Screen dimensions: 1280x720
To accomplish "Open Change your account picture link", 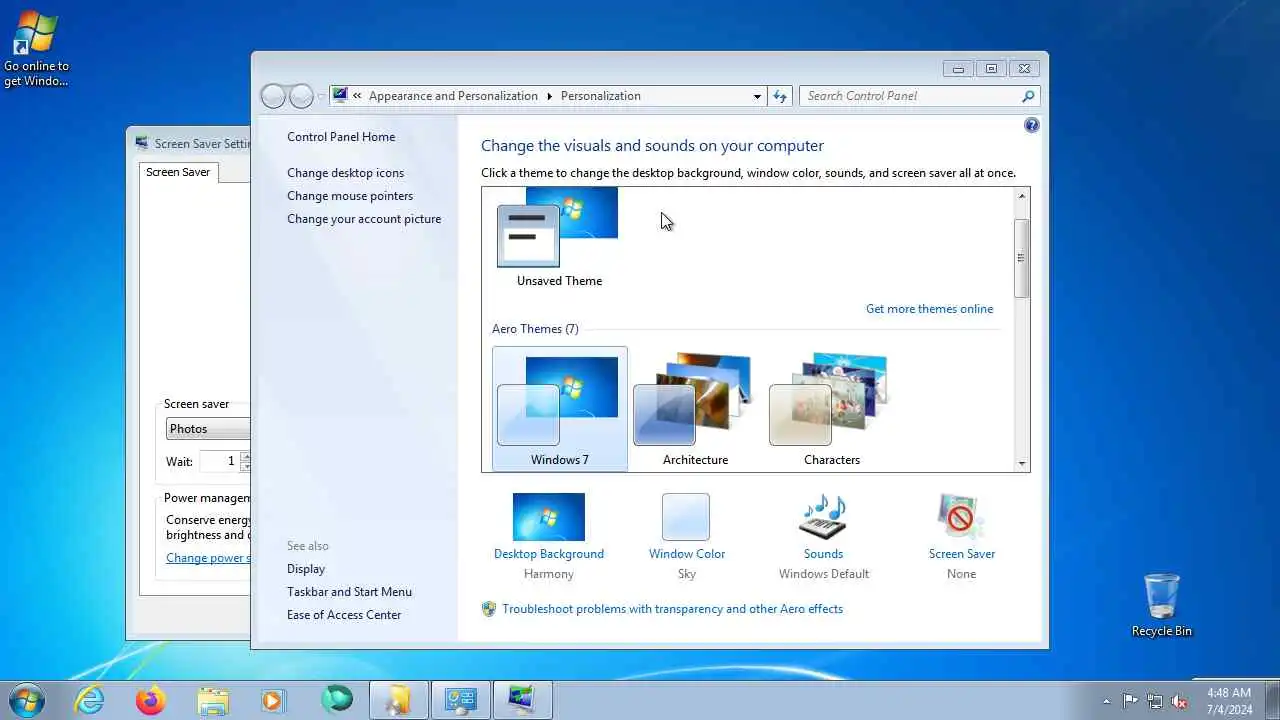I will tap(364, 219).
